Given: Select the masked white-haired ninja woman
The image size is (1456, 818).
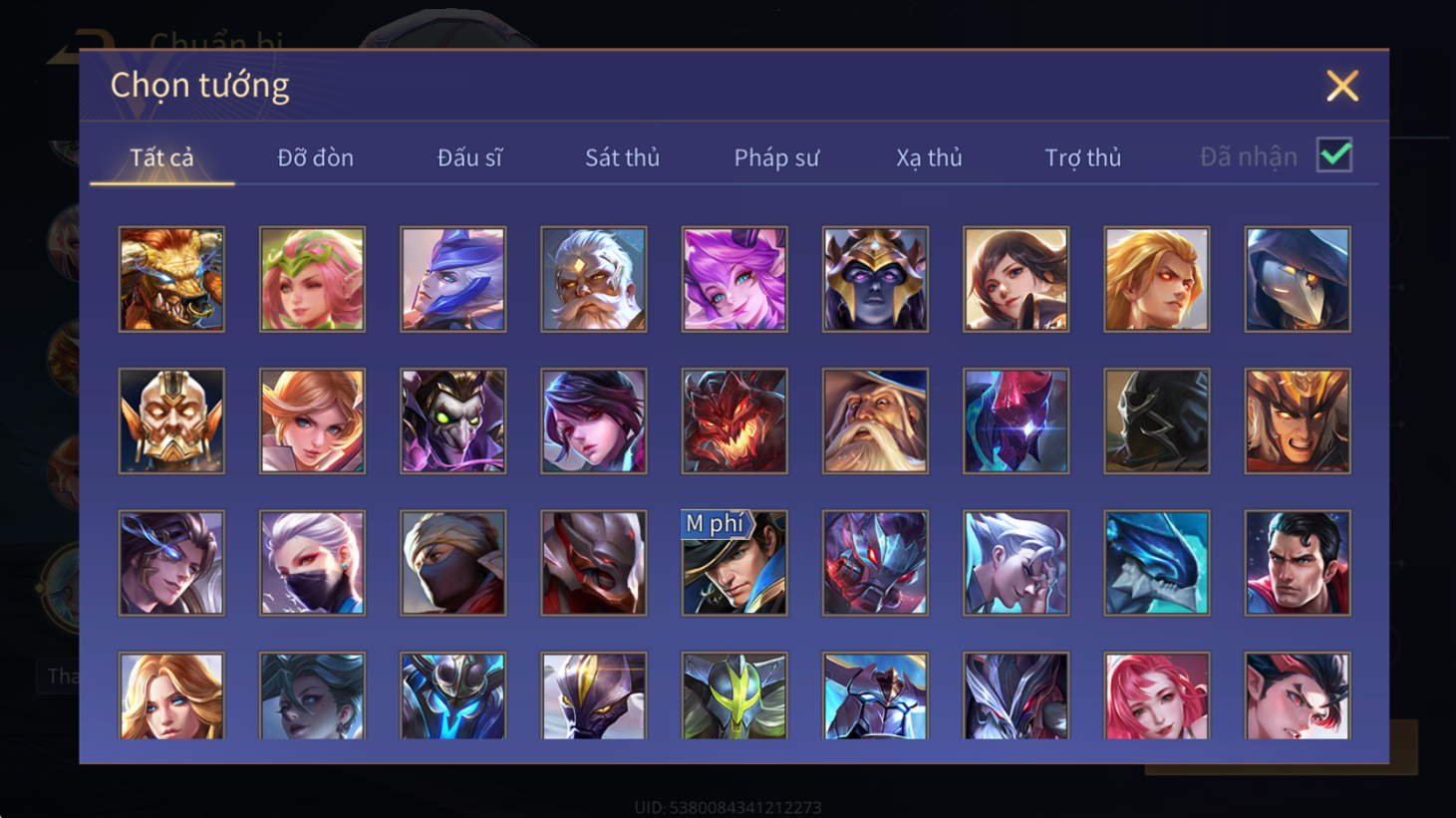Looking at the screenshot, I should [x=312, y=563].
